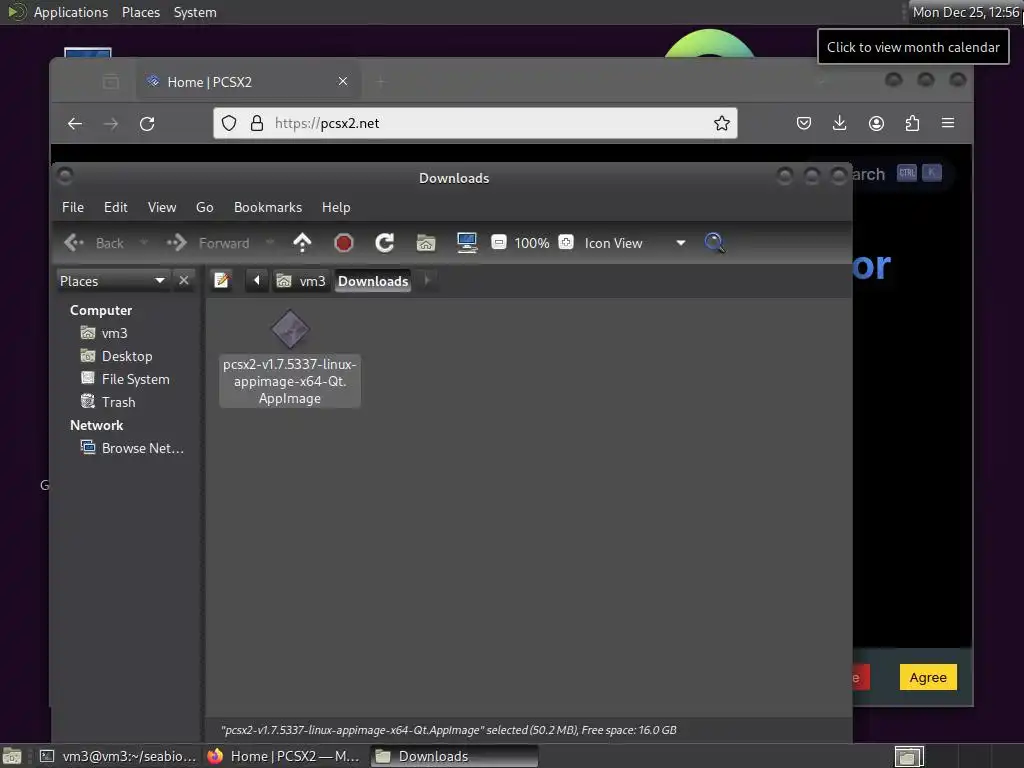Click the Downloads taskbar window button

[454, 756]
